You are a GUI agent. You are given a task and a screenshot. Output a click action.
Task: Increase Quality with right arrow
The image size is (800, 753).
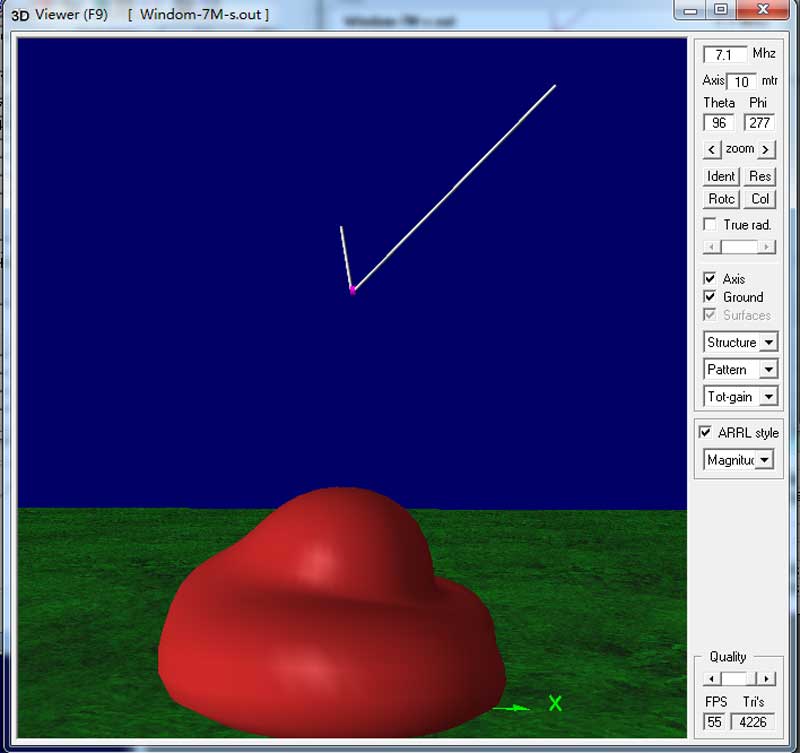[x=766, y=679]
